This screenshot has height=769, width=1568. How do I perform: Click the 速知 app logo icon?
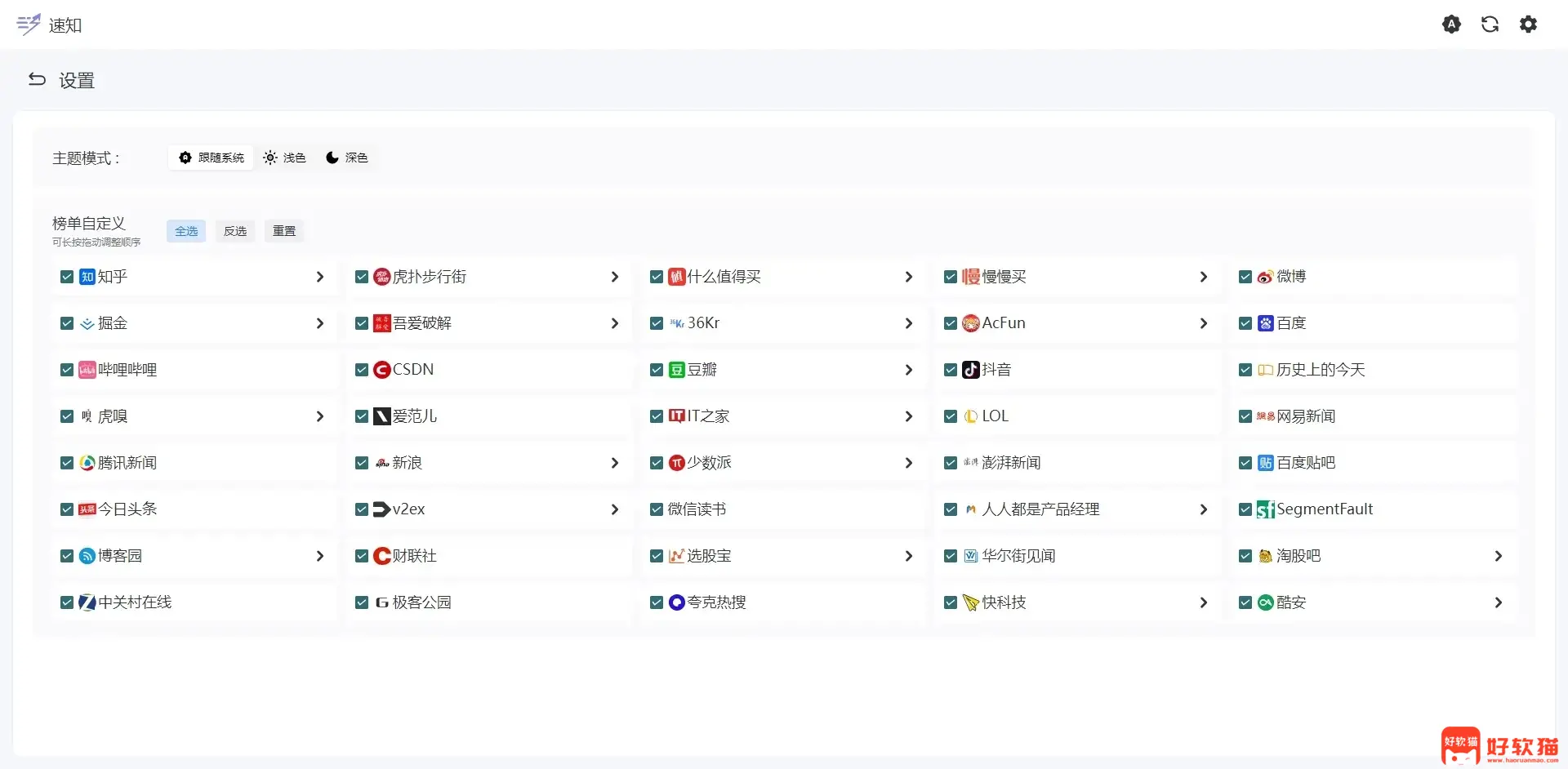click(29, 24)
